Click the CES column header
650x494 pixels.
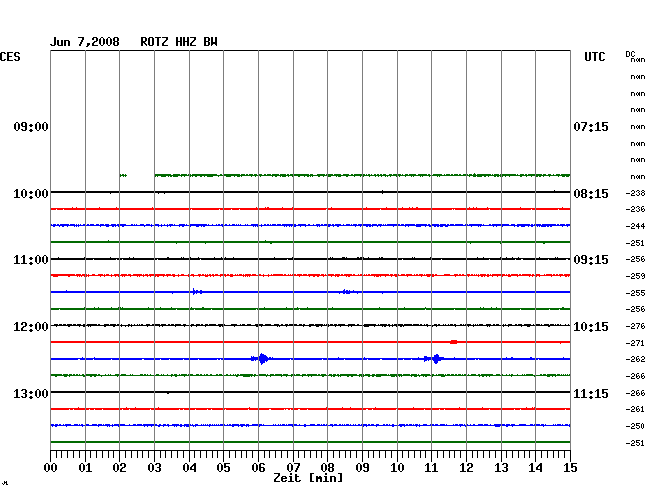(10, 57)
